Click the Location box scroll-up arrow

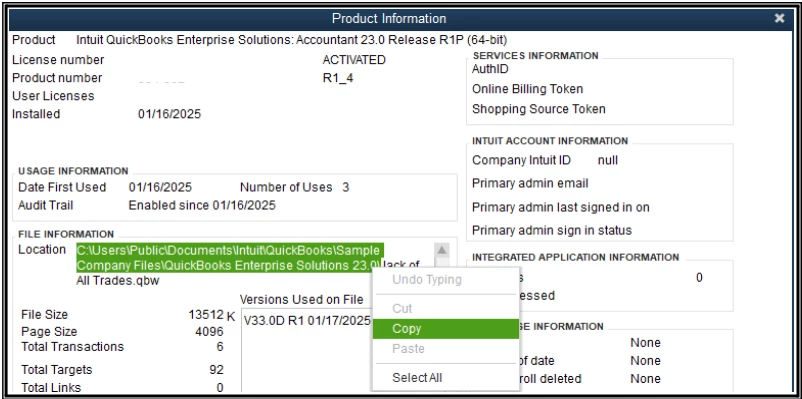442,251
